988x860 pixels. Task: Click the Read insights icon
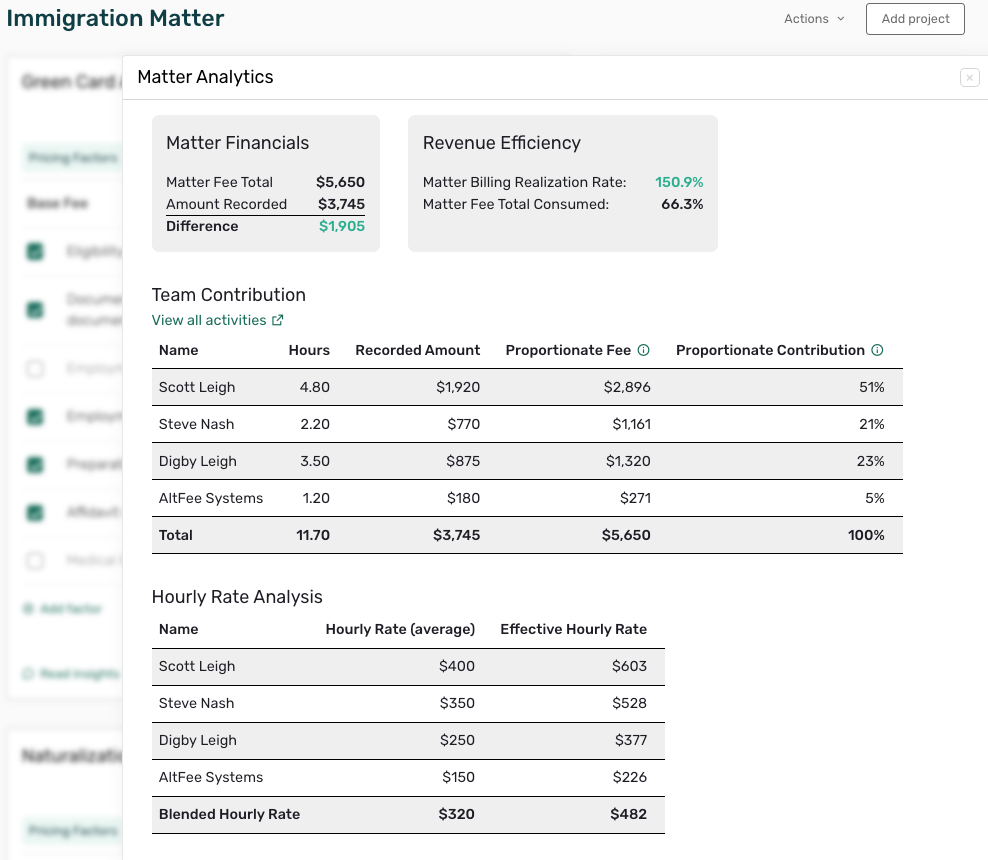(x=28, y=674)
